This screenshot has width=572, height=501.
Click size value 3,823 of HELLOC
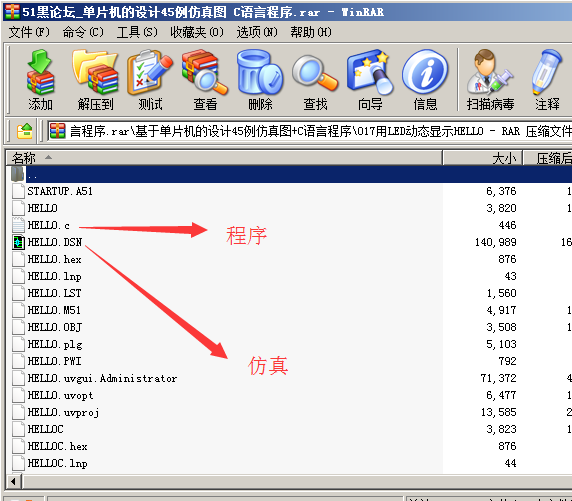click(501, 429)
